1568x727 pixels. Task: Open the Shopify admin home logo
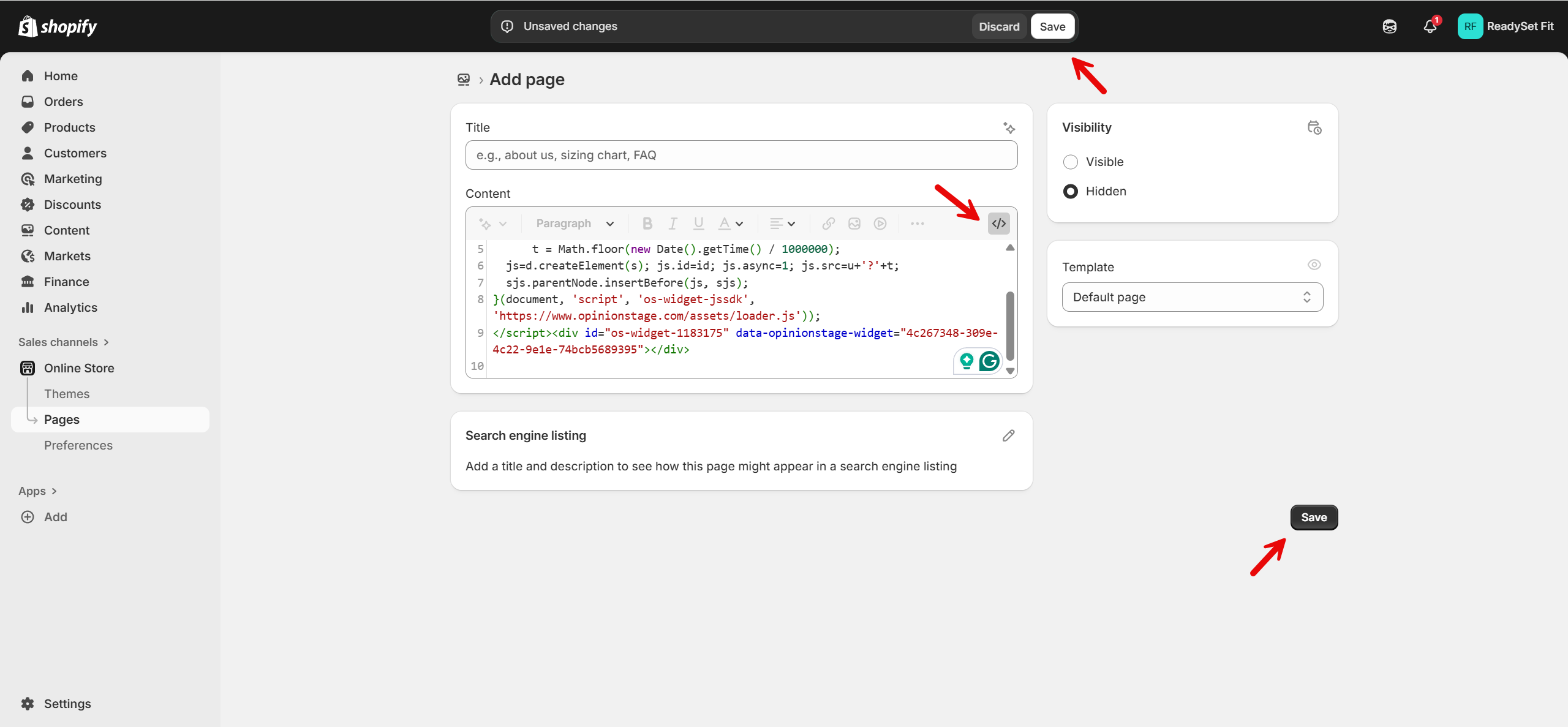tap(57, 26)
